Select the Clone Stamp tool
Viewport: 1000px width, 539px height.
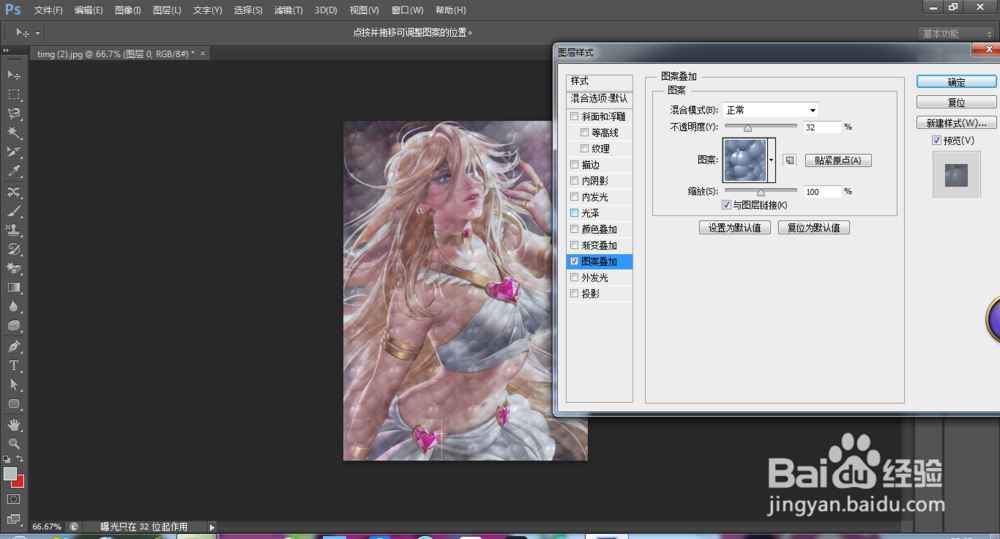pyautogui.click(x=13, y=230)
